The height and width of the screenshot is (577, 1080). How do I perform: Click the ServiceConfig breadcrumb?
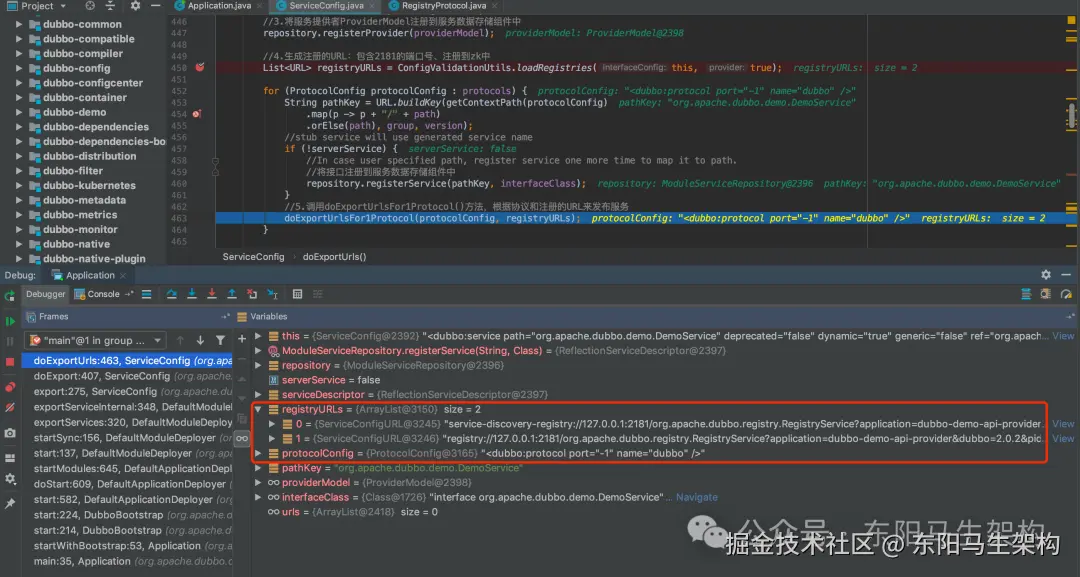[x=253, y=257]
